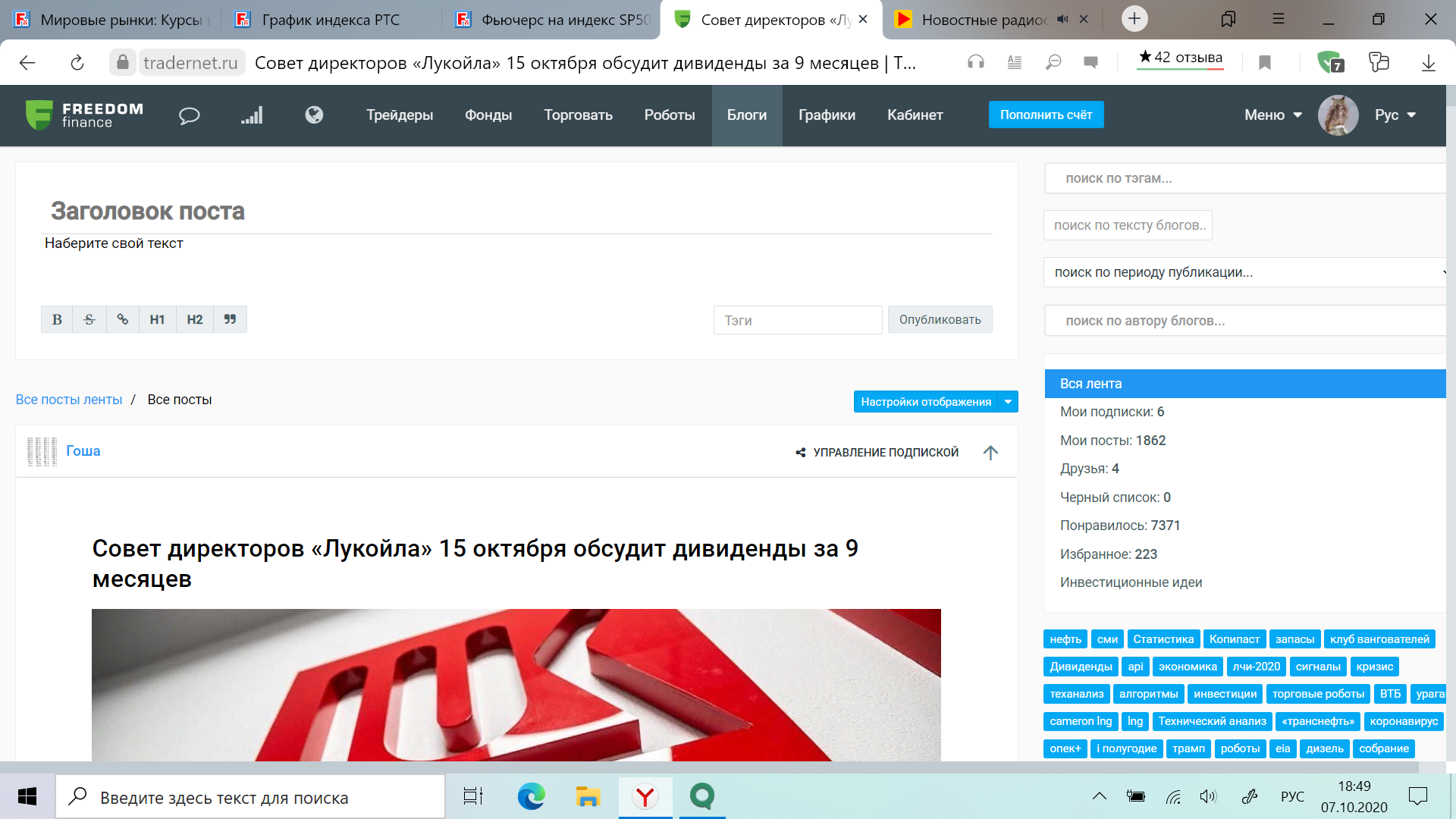Open the chat speech bubble icon
The height and width of the screenshot is (819, 1456).
189,115
